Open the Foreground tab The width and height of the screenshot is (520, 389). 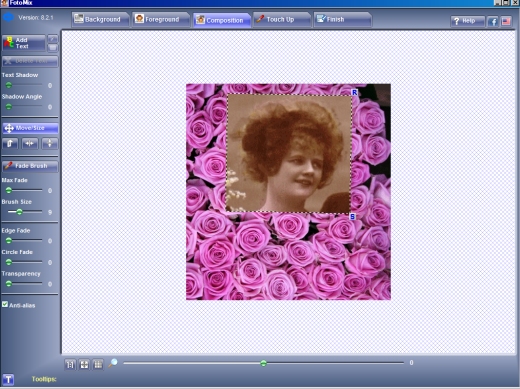[161, 19]
